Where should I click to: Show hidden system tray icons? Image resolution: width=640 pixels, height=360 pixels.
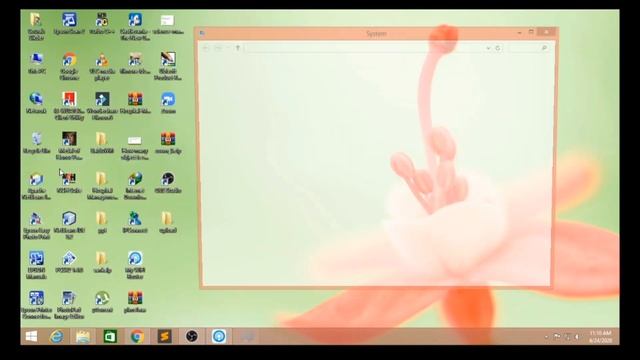546,337
